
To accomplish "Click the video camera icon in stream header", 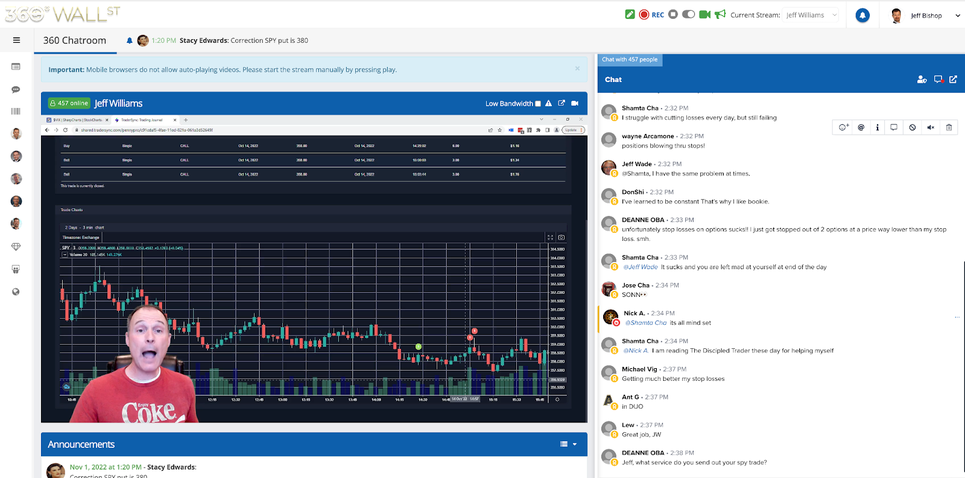I will pyautogui.click(x=575, y=103).
